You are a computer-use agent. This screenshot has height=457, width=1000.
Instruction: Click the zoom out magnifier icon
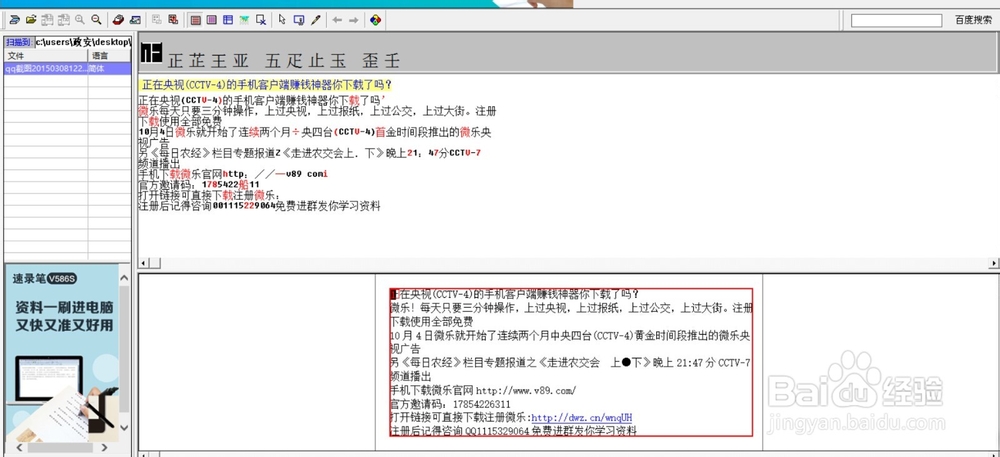[96, 20]
